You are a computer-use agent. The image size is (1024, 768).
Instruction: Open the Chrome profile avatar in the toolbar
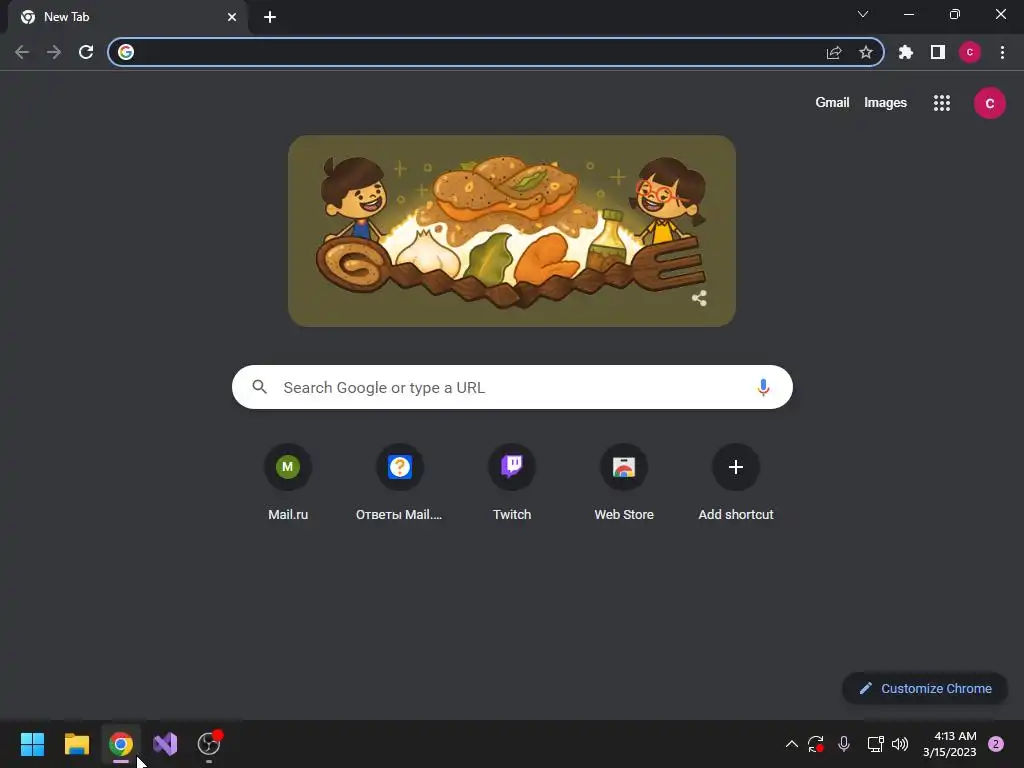click(x=970, y=52)
